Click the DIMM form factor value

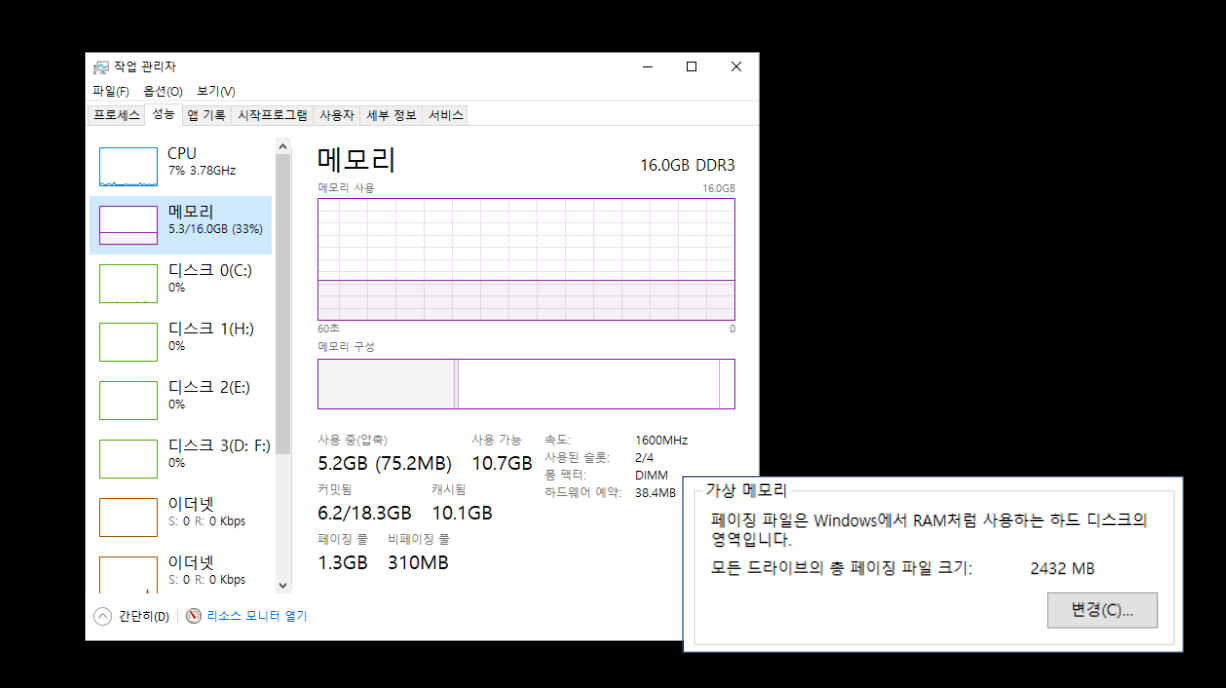[651, 475]
